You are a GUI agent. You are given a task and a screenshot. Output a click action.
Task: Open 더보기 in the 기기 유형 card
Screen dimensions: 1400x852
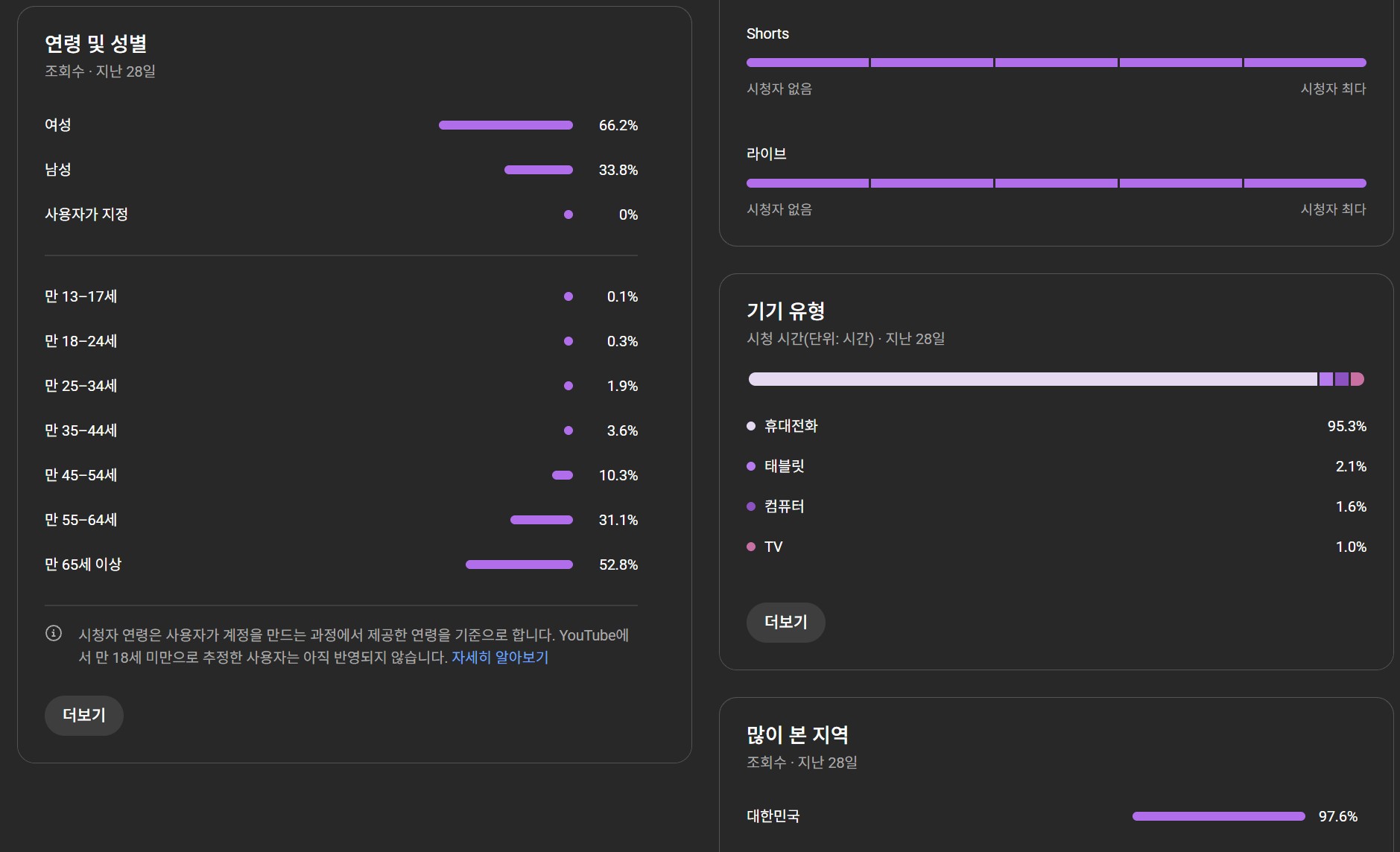tap(785, 622)
